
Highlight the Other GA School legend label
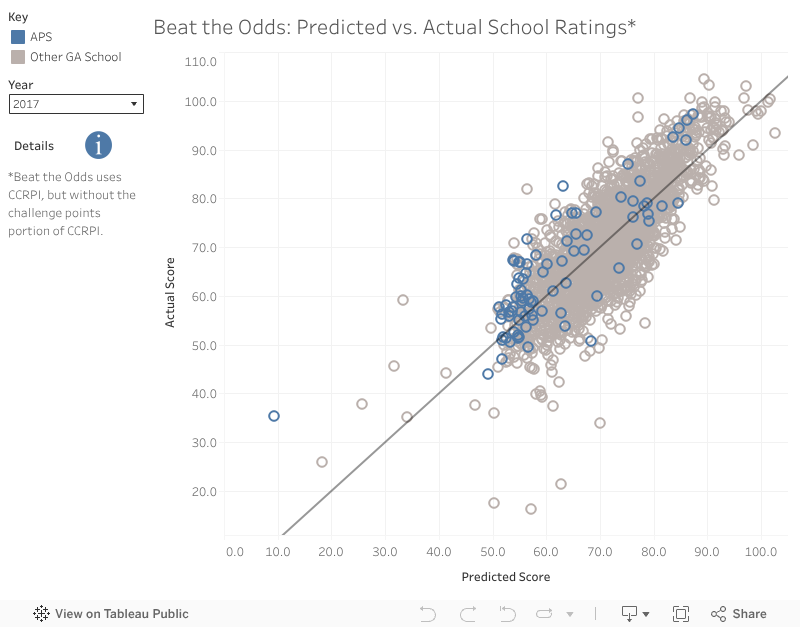point(76,57)
